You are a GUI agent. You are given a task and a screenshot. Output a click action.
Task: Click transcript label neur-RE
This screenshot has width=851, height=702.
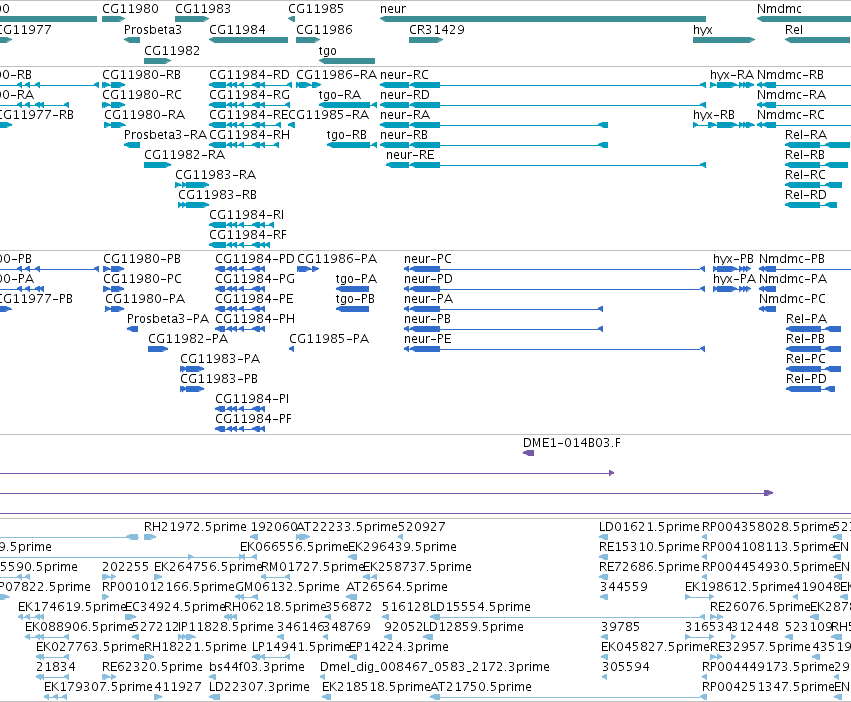(410, 155)
